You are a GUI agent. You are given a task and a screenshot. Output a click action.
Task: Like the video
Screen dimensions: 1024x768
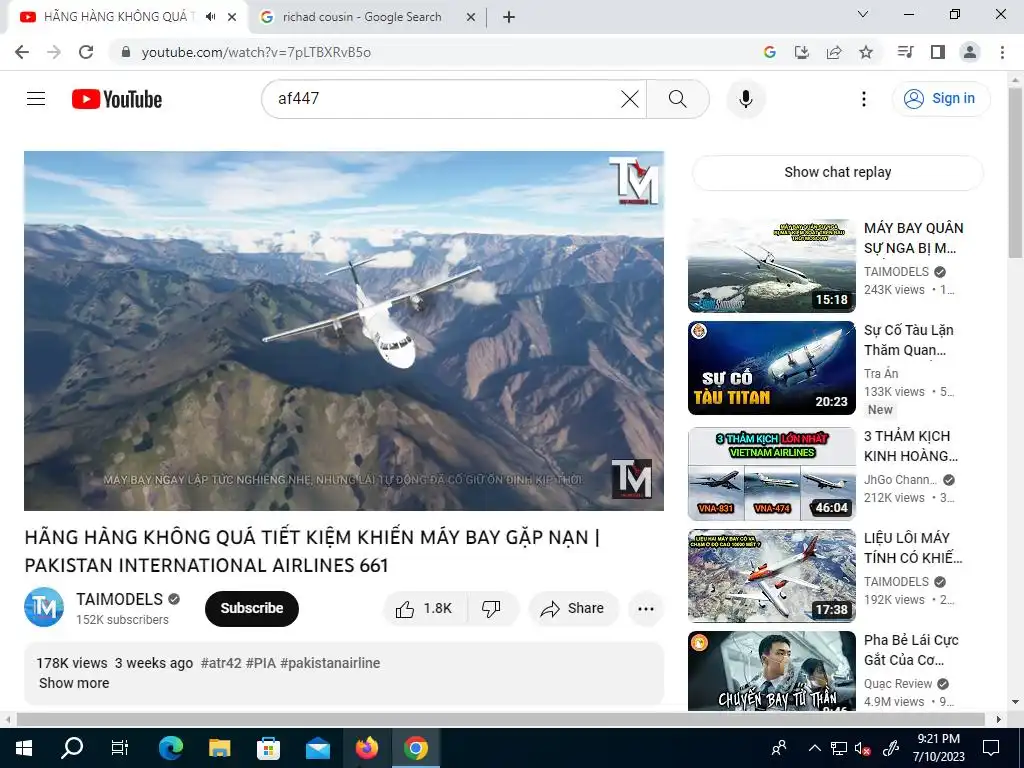coord(426,609)
